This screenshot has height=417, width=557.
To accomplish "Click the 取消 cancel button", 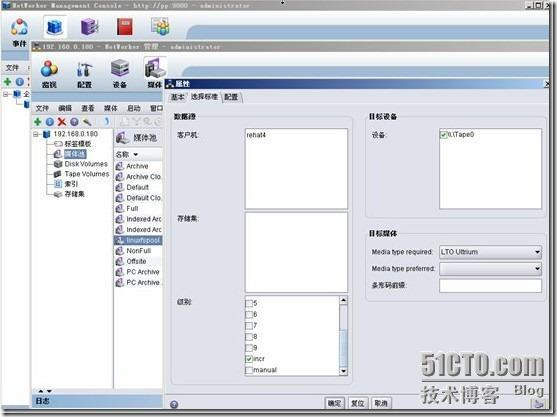I will (x=381, y=403).
